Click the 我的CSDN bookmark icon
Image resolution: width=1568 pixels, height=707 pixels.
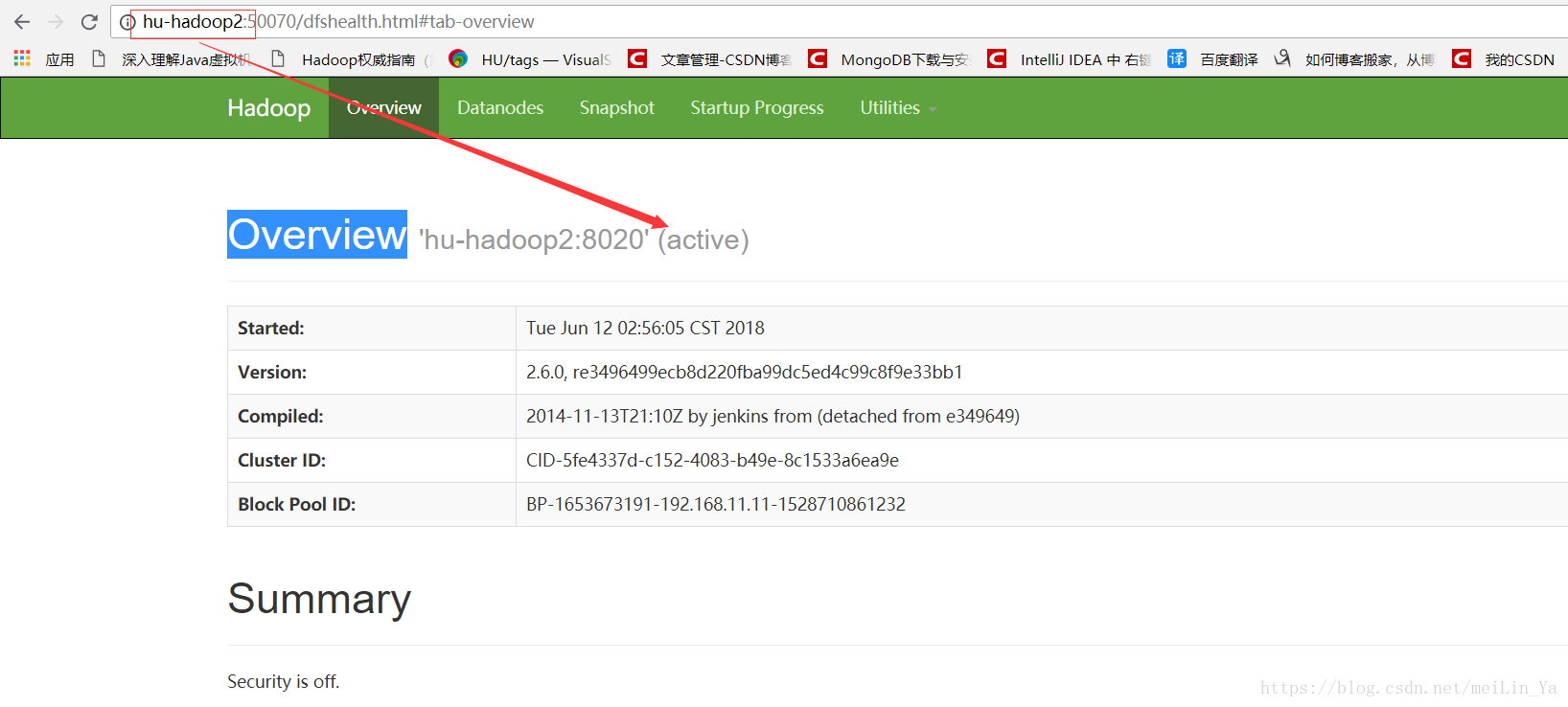(x=1462, y=58)
